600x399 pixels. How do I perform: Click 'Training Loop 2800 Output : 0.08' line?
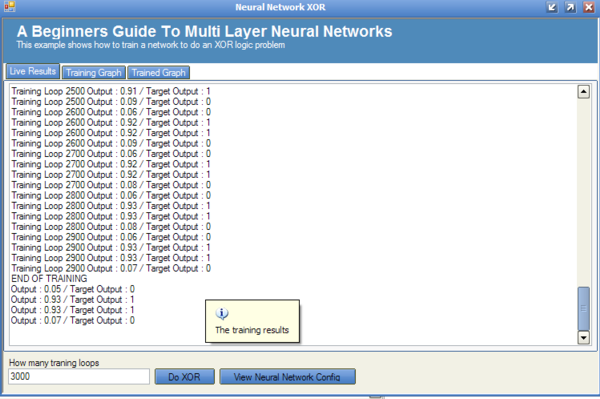tap(111, 226)
